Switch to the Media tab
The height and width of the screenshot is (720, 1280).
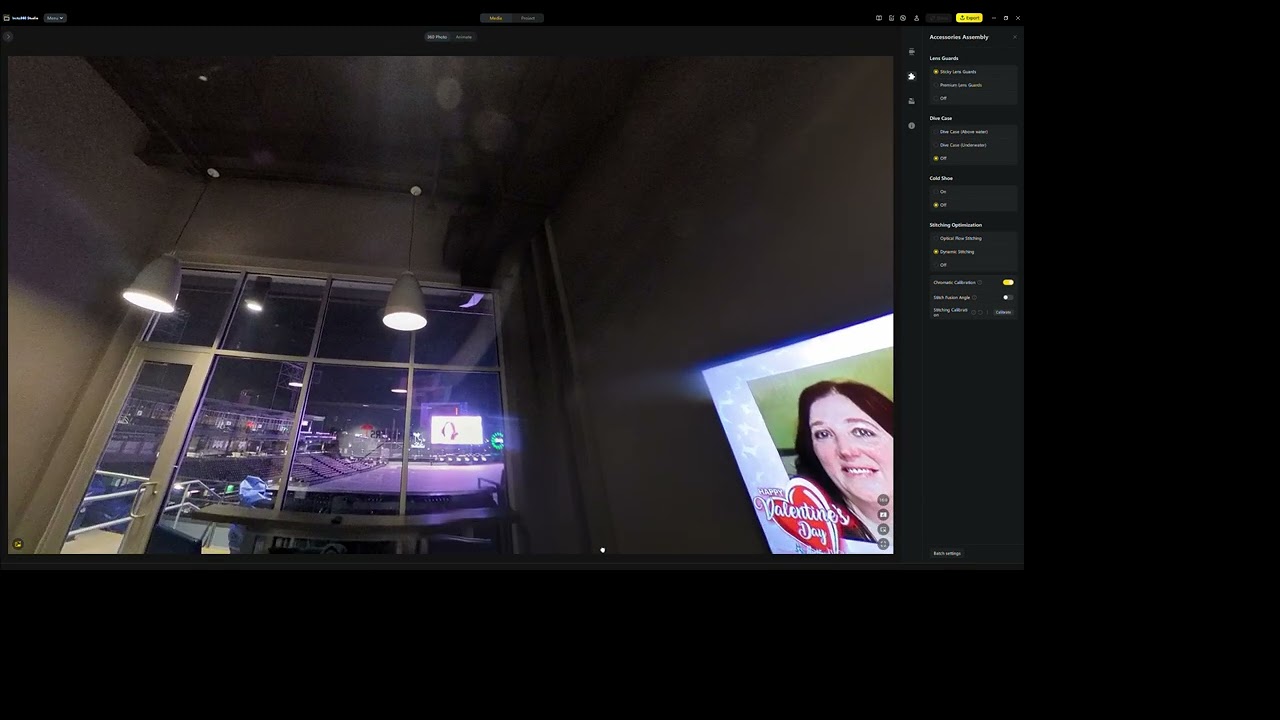pos(496,18)
